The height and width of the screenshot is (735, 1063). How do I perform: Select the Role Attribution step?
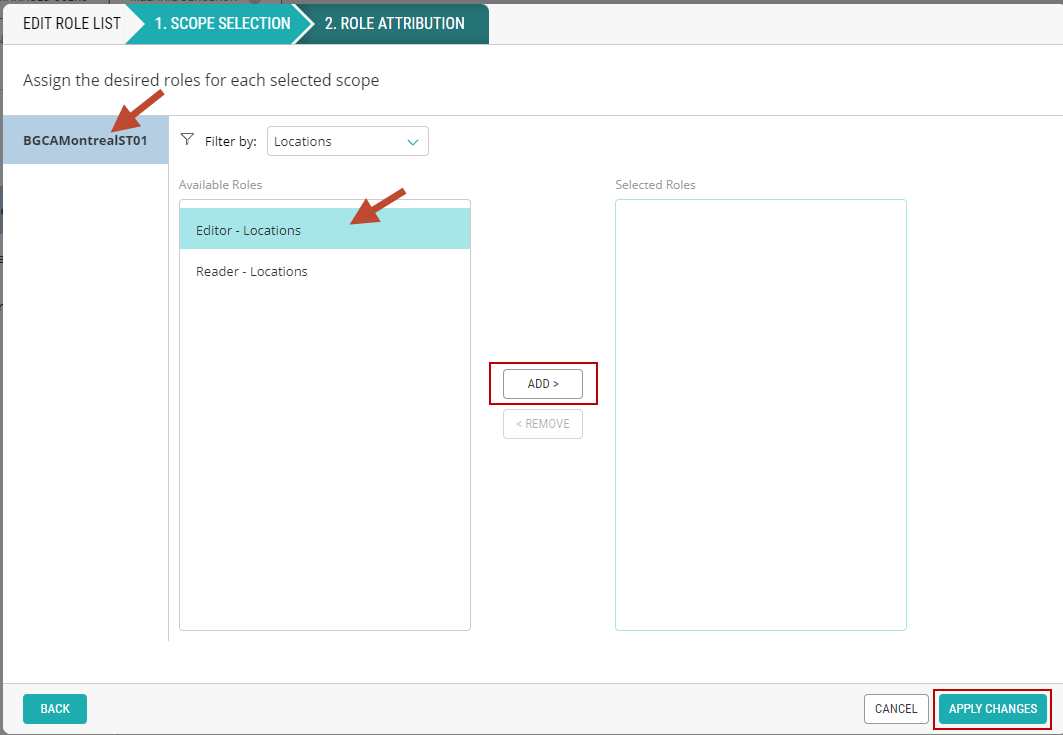[394, 23]
